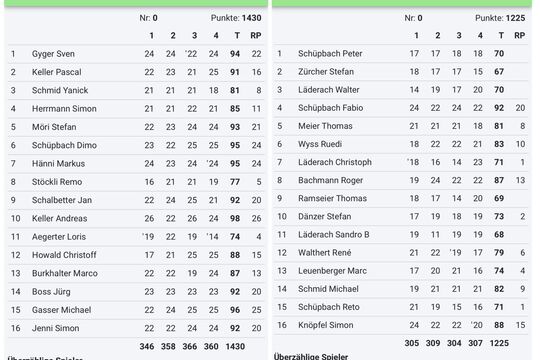Screen dimensions: 540x360
Task: Click right table grand total 1225
Action: pyautogui.click(x=499, y=343)
